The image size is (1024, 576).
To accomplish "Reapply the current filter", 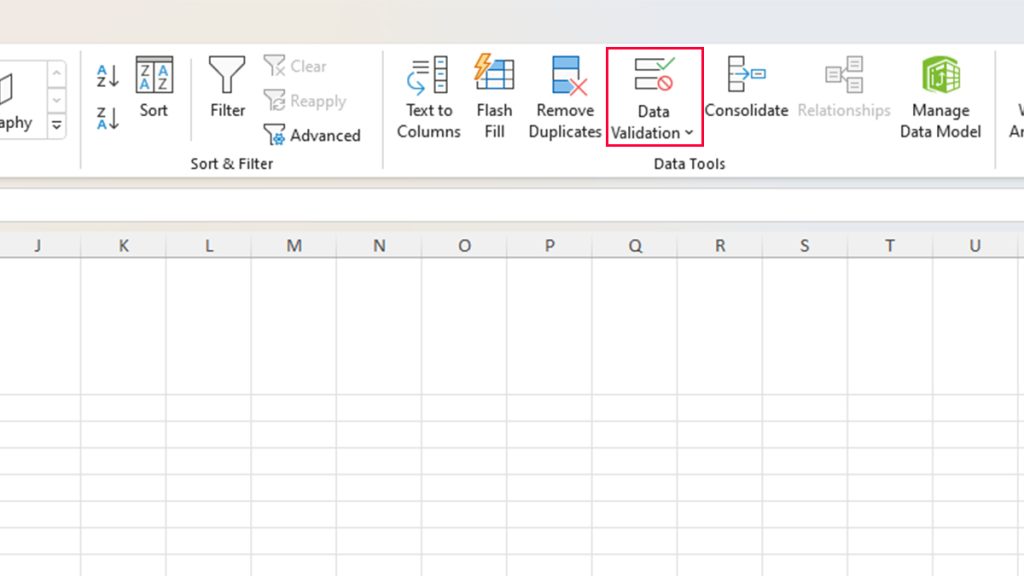I will 305,101.
